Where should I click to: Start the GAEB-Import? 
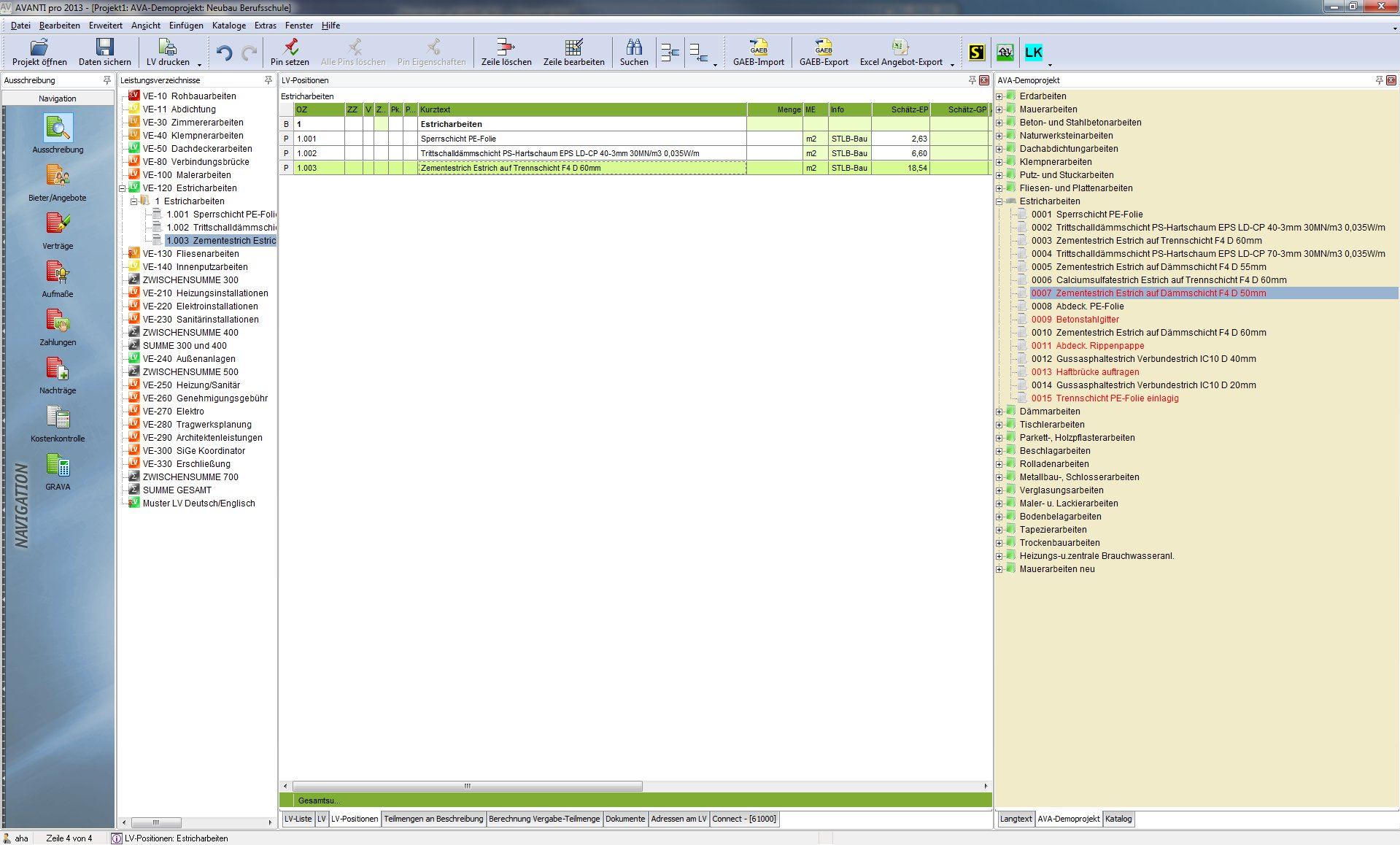759,53
